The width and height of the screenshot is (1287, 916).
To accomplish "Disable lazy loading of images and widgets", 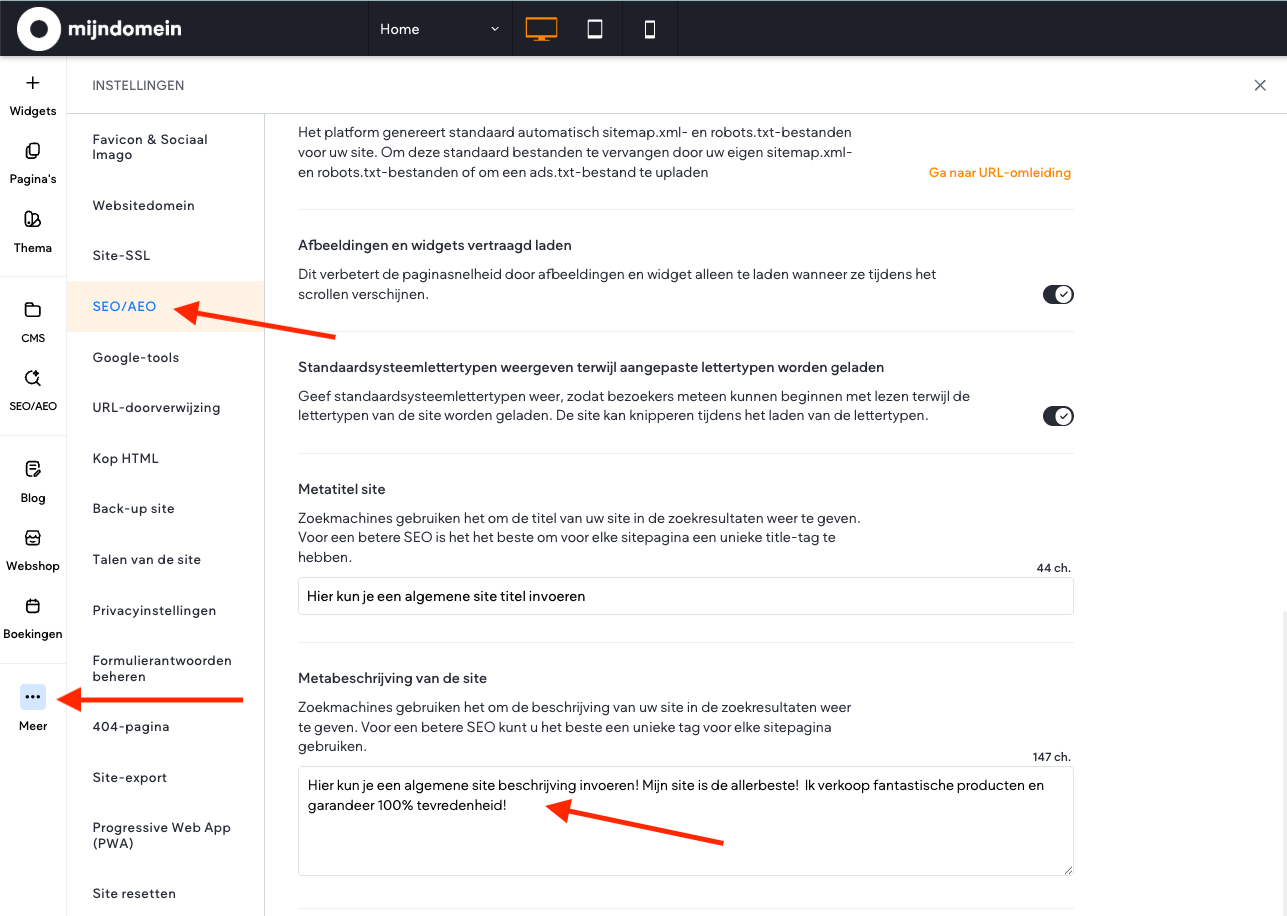I will 1058,294.
